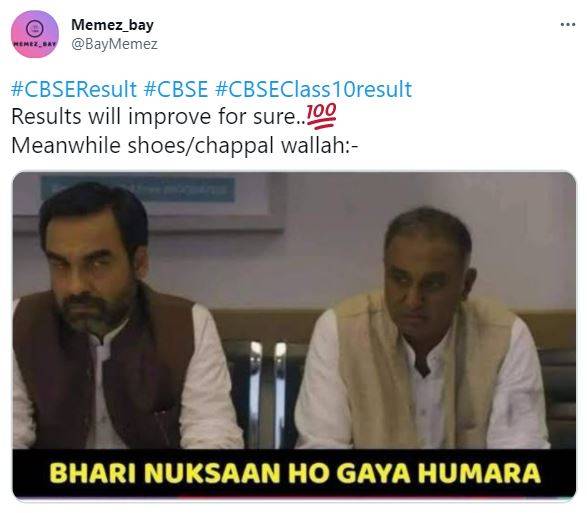Click the small circle logo inside the avatar
The width and height of the screenshot is (587, 513).
click(35, 29)
